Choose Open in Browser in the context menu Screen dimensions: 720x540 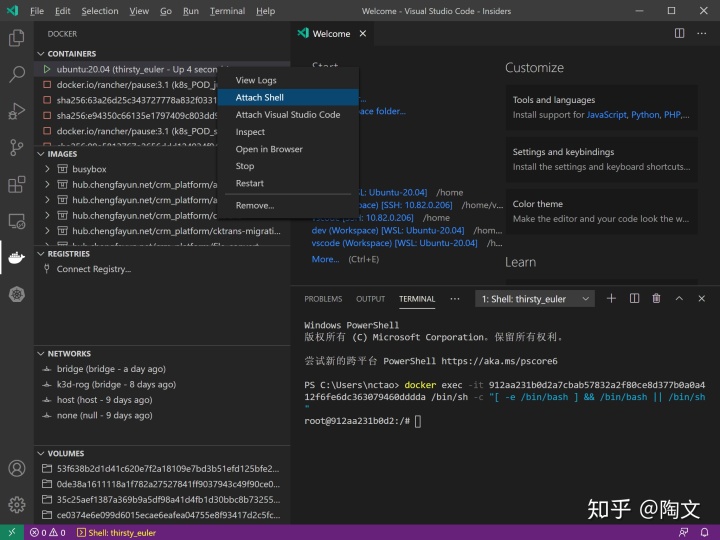tap(288, 149)
